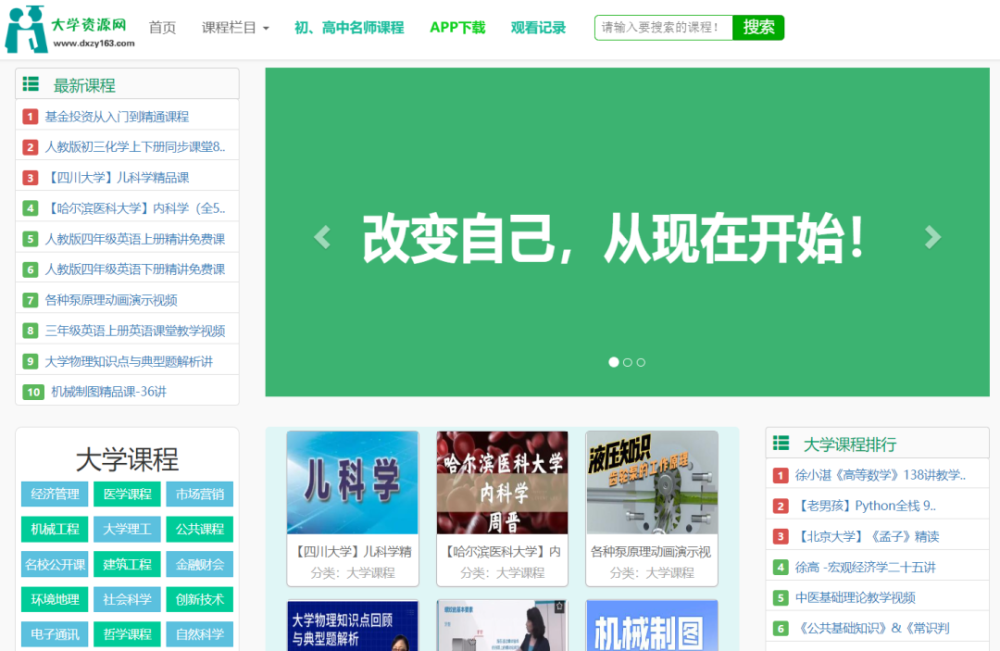Viewport: 1000px width, 651px height.
Task: Open ranked 《公共基础知识》&《常识判 link
Action: [x=872, y=628]
